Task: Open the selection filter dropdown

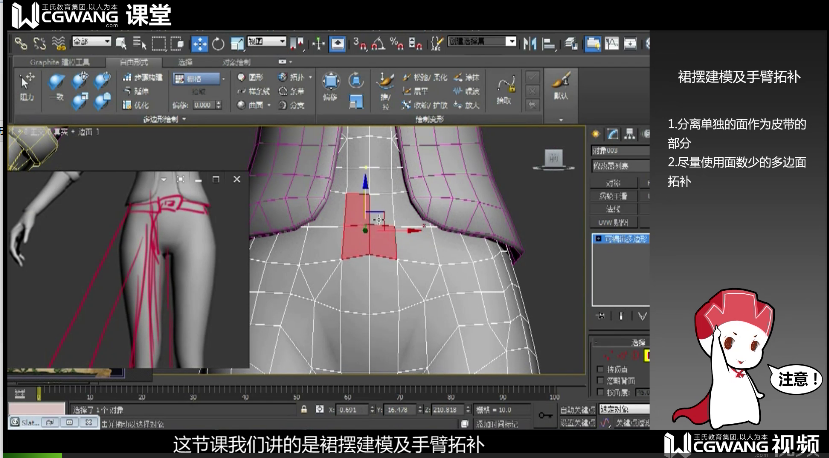Action: [90, 43]
